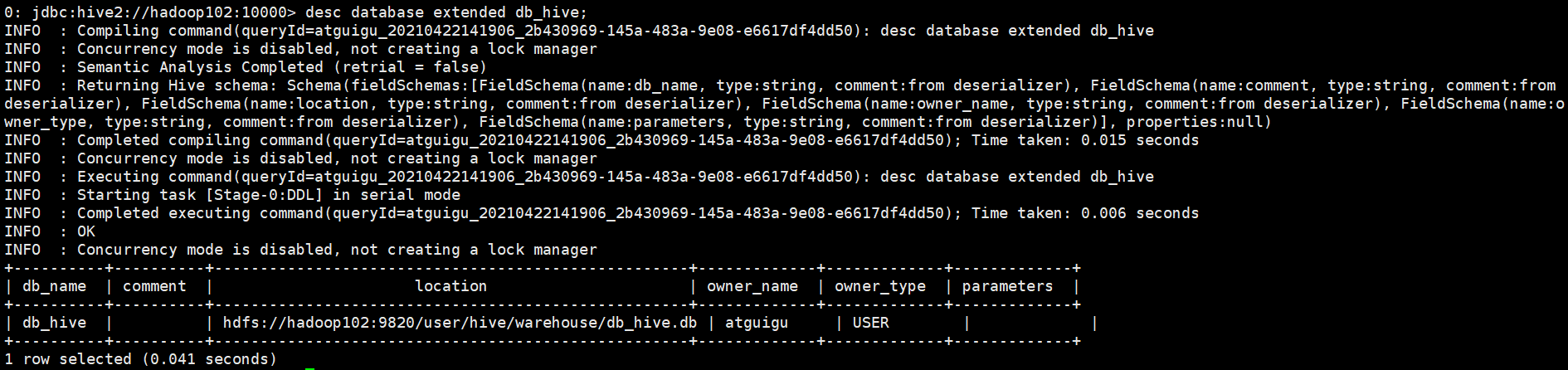The width and height of the screenshot is (1568, 370).
Task: Click the parameters column header
Action: [x=1007, y=286]
